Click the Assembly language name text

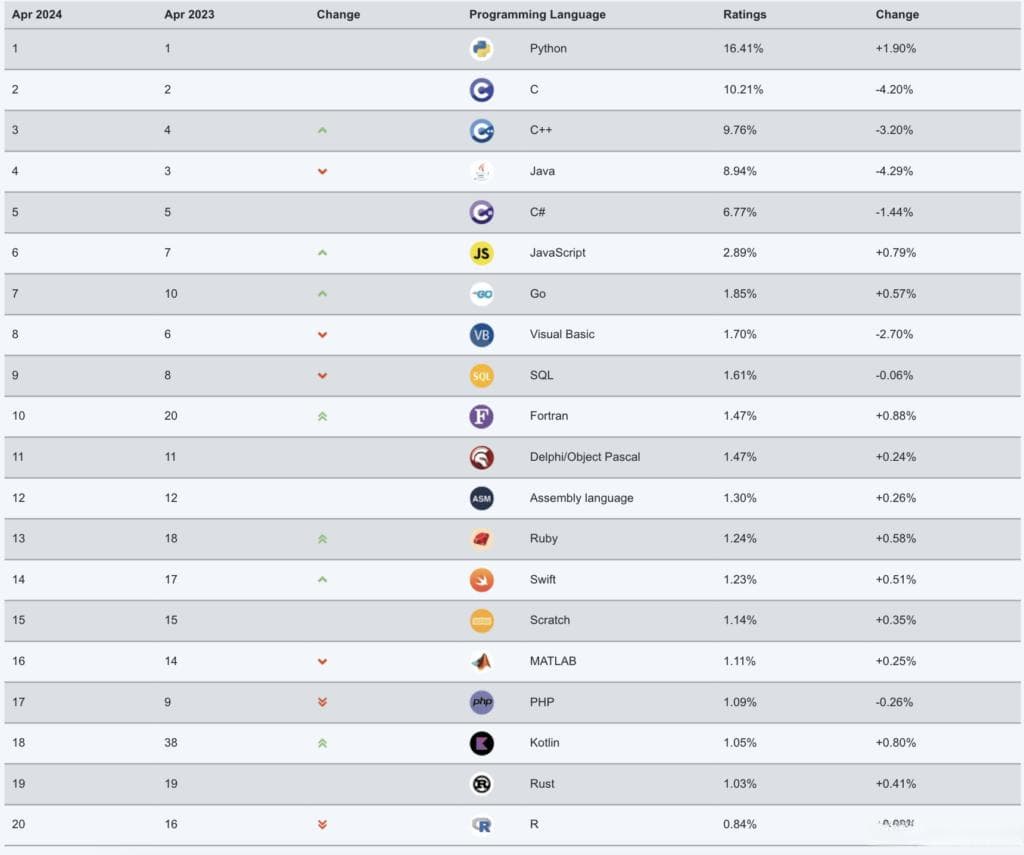point(581,498)
